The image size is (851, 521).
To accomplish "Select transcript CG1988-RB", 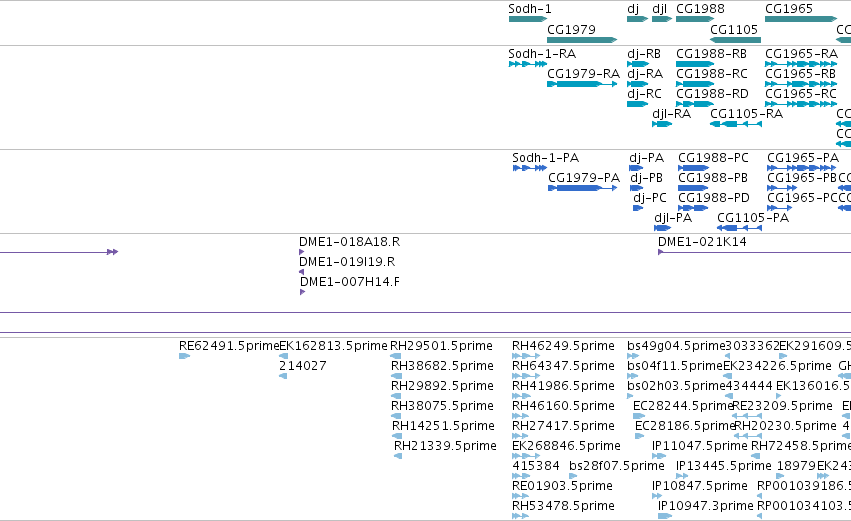I will click(695, 64).
